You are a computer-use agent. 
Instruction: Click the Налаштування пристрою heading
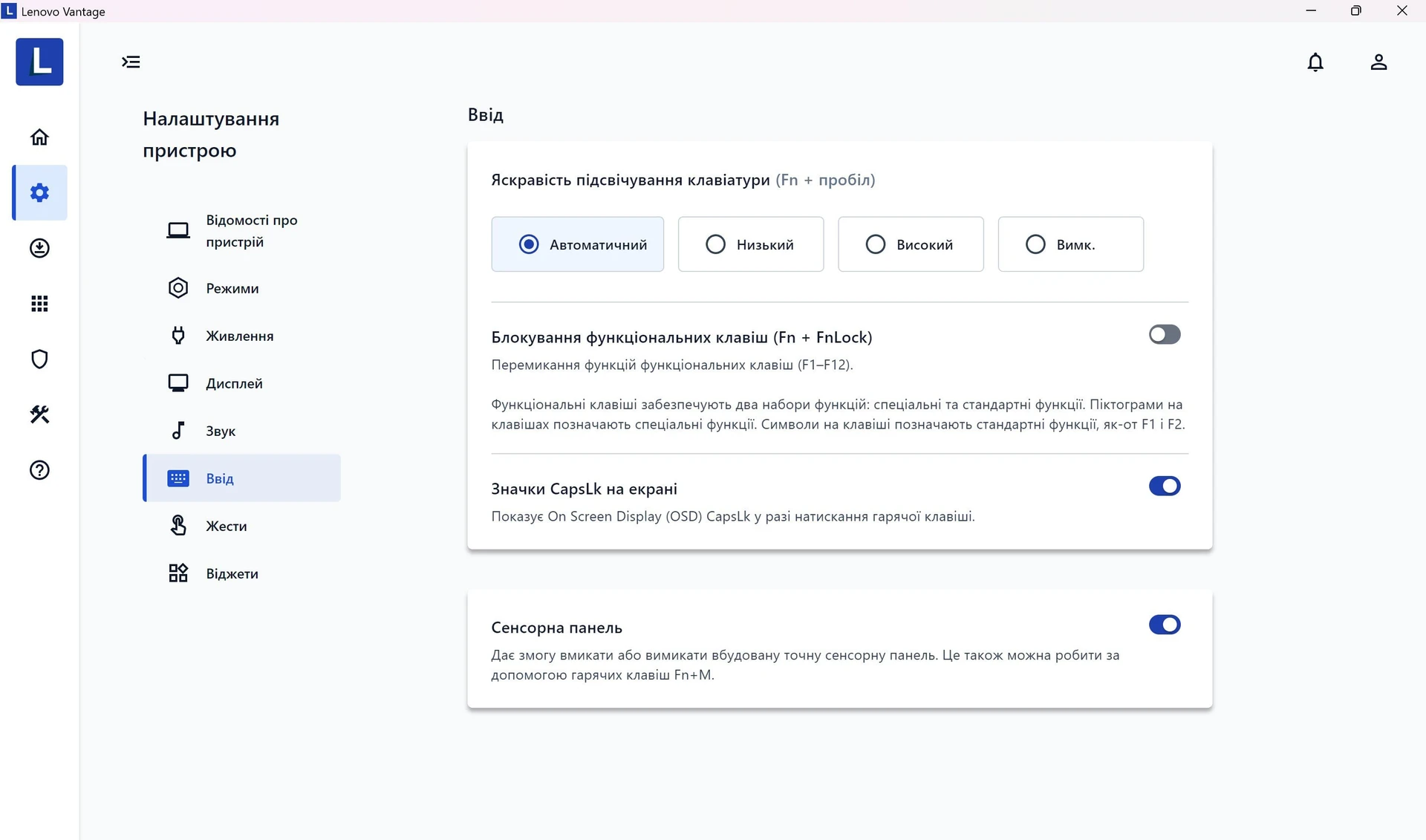point(211,134)
